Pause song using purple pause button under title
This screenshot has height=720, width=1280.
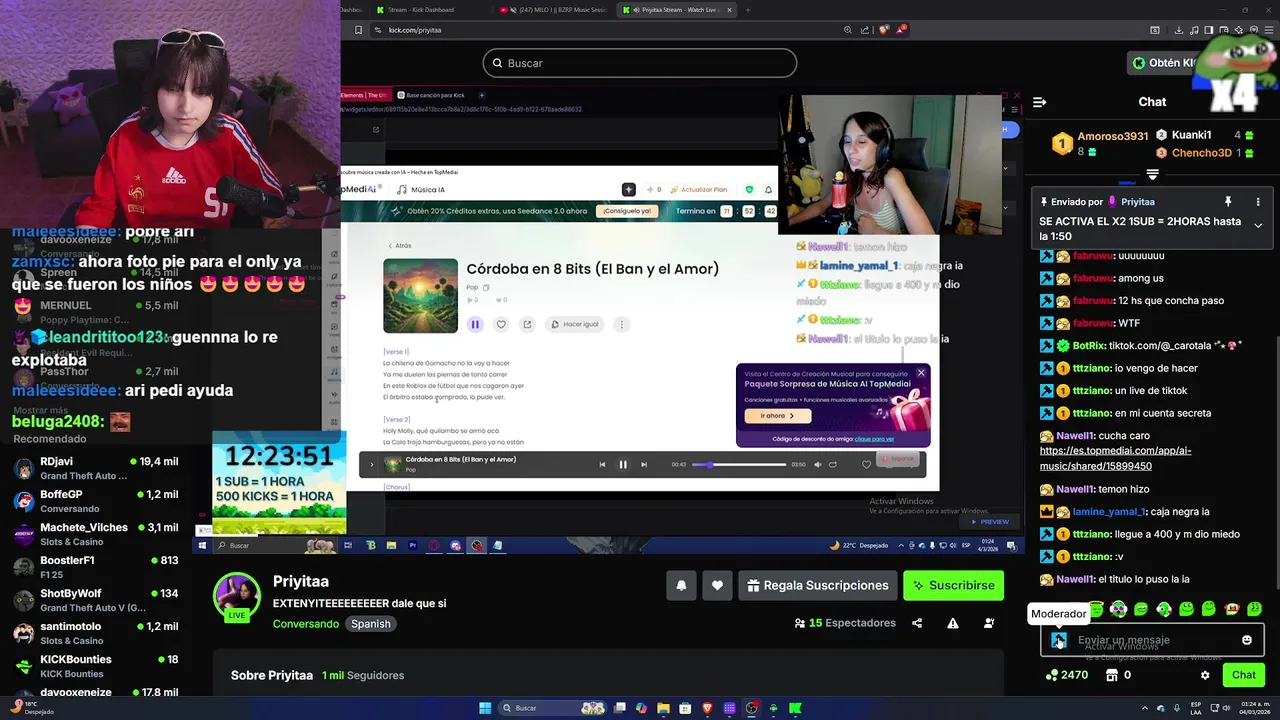475,324
